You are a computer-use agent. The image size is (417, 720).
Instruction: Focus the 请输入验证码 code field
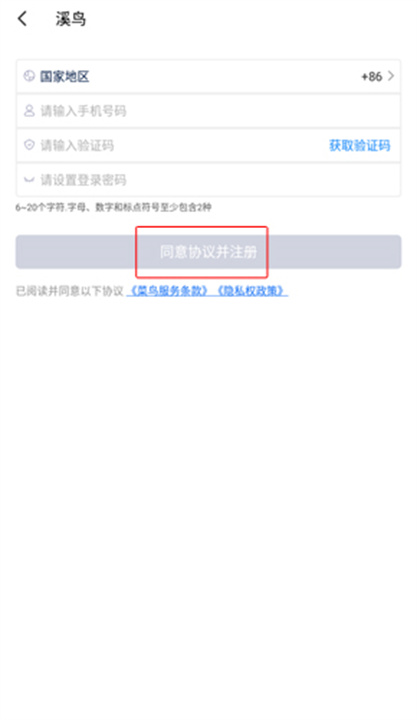[x=170, y=145]
